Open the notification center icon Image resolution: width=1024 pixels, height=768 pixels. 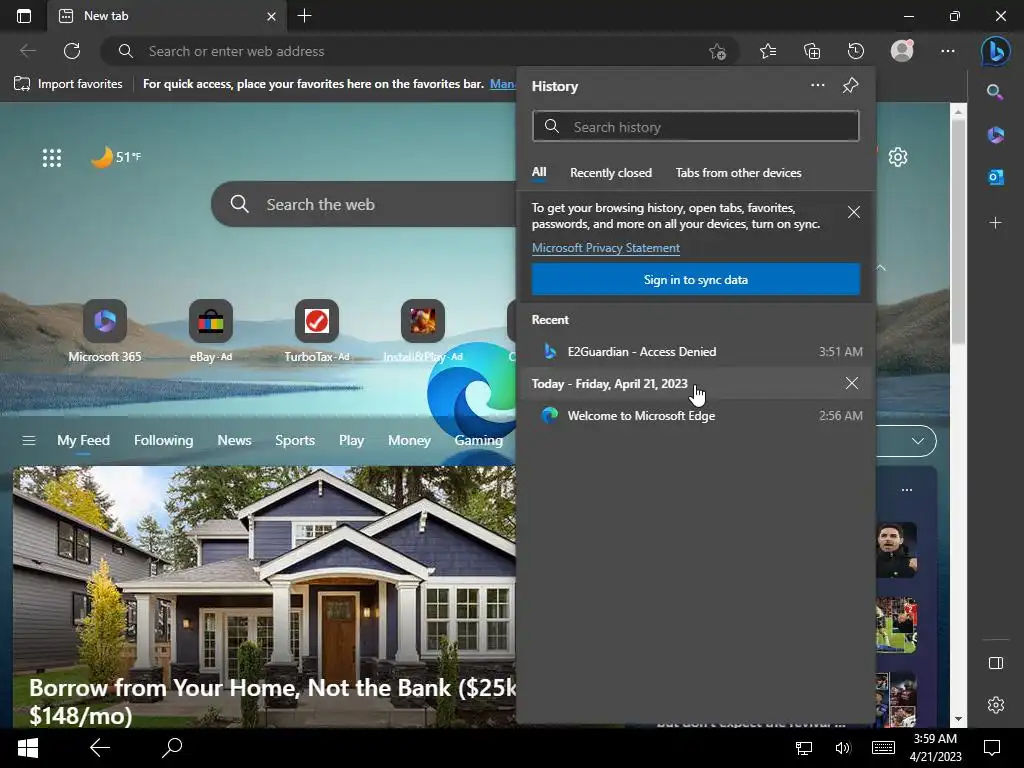(991, 748)
